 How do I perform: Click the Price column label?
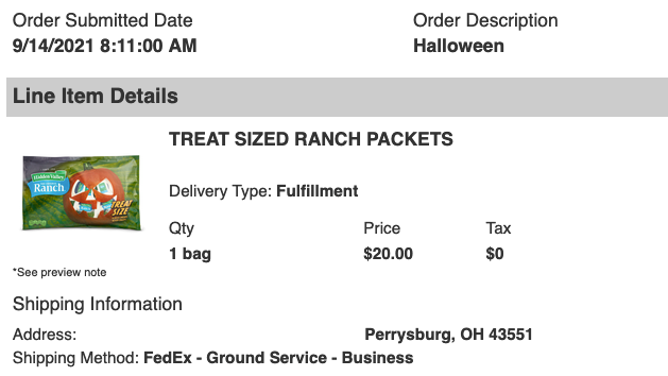(x=382, y=228)
